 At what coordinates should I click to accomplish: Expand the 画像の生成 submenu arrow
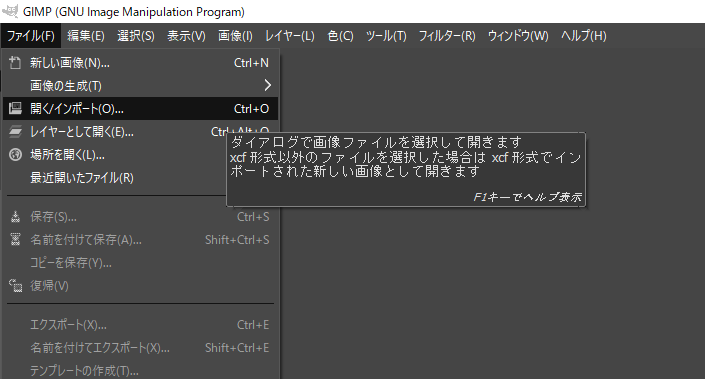click(268, 85)
